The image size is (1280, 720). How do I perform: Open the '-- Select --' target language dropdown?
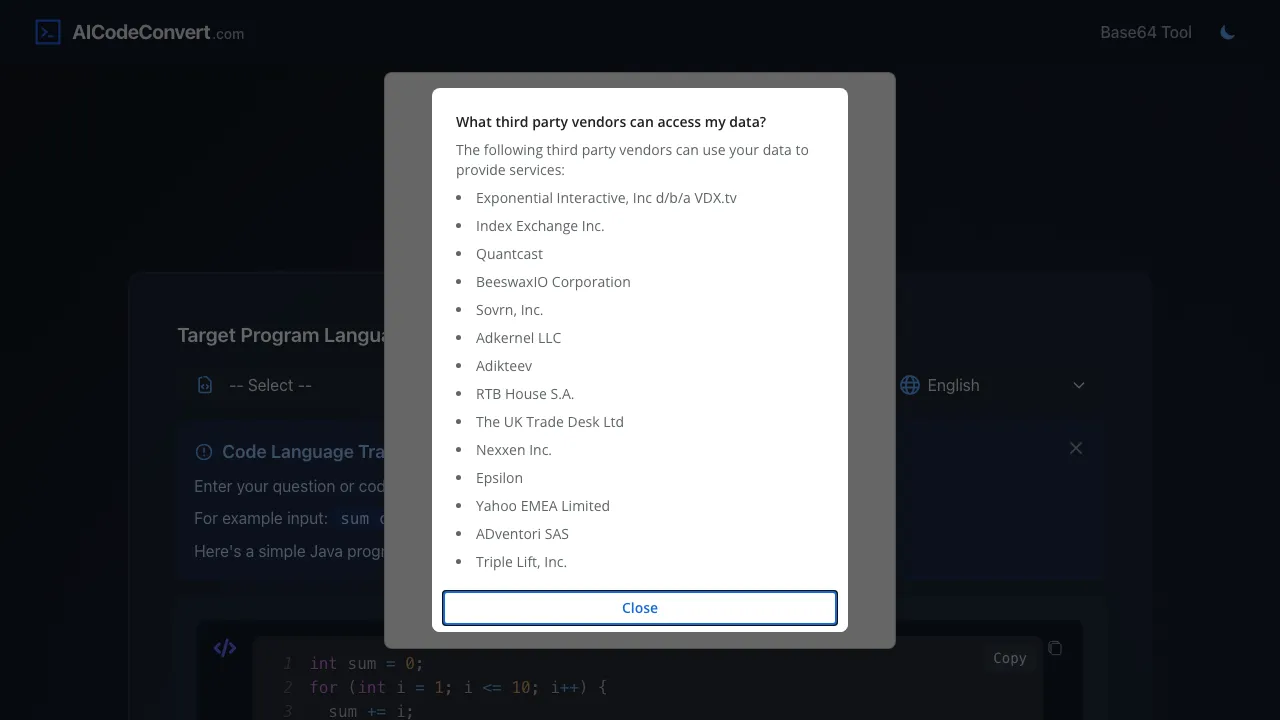(x=270, y=385)
